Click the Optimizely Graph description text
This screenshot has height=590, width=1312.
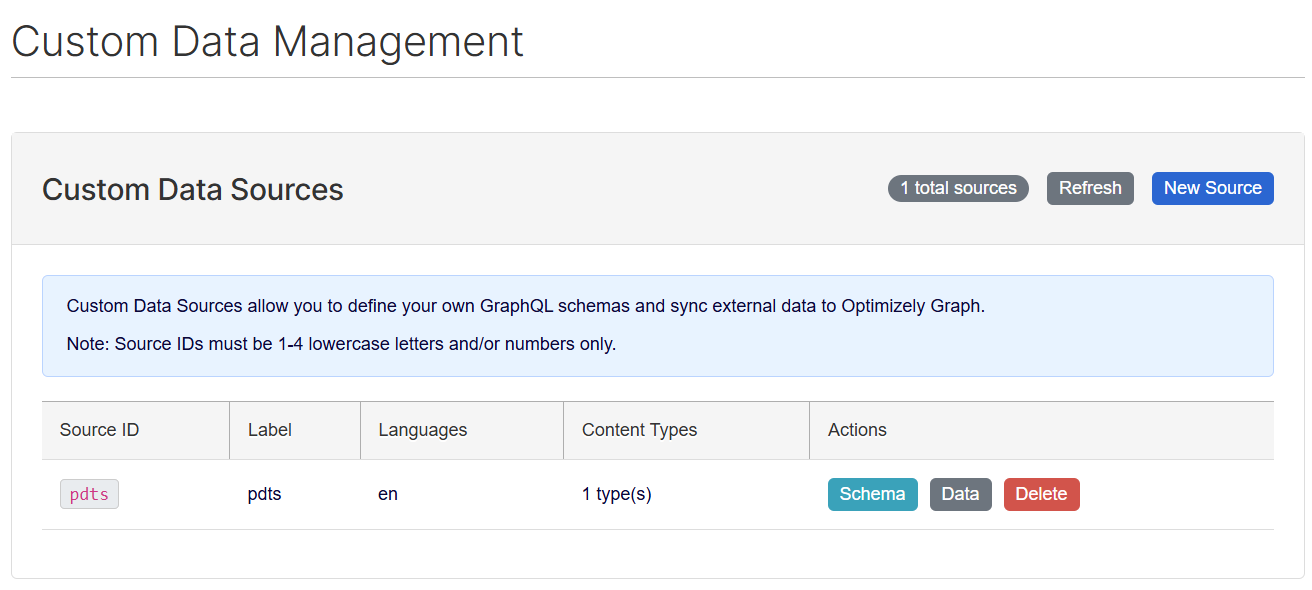(x=525, y=306)
